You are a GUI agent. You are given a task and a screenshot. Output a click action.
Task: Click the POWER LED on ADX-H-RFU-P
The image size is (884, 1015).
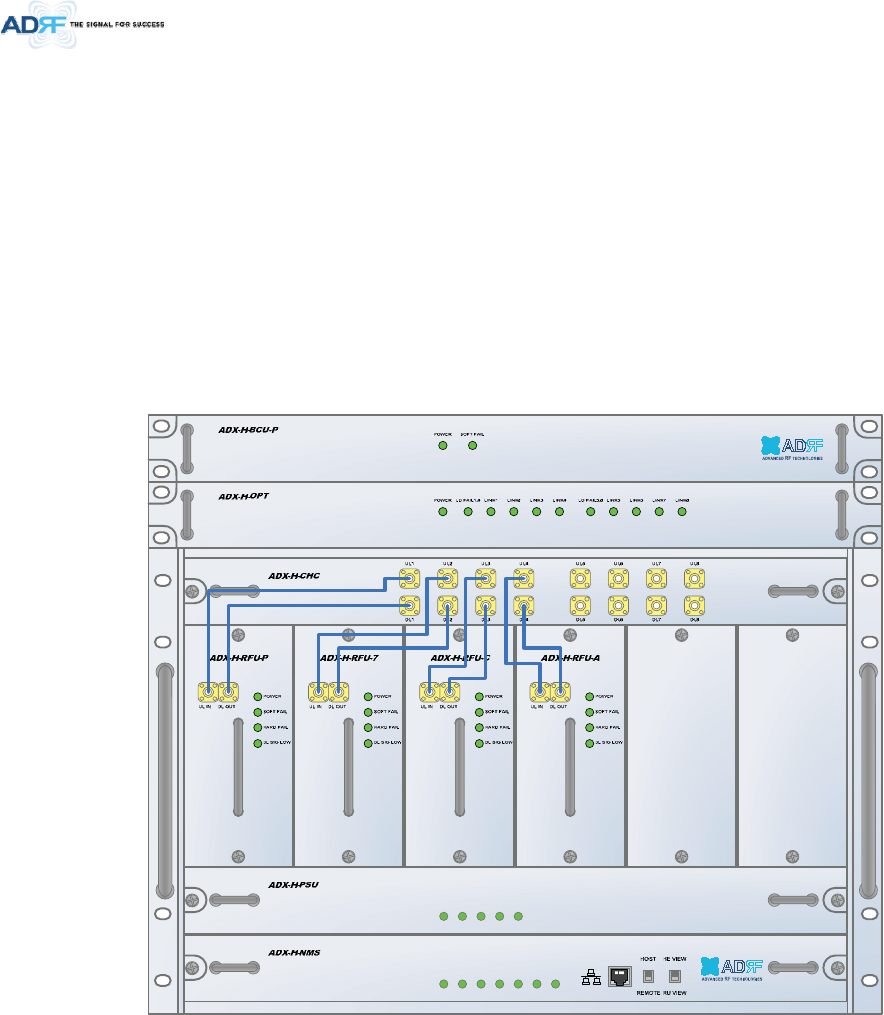coord(258,697)
